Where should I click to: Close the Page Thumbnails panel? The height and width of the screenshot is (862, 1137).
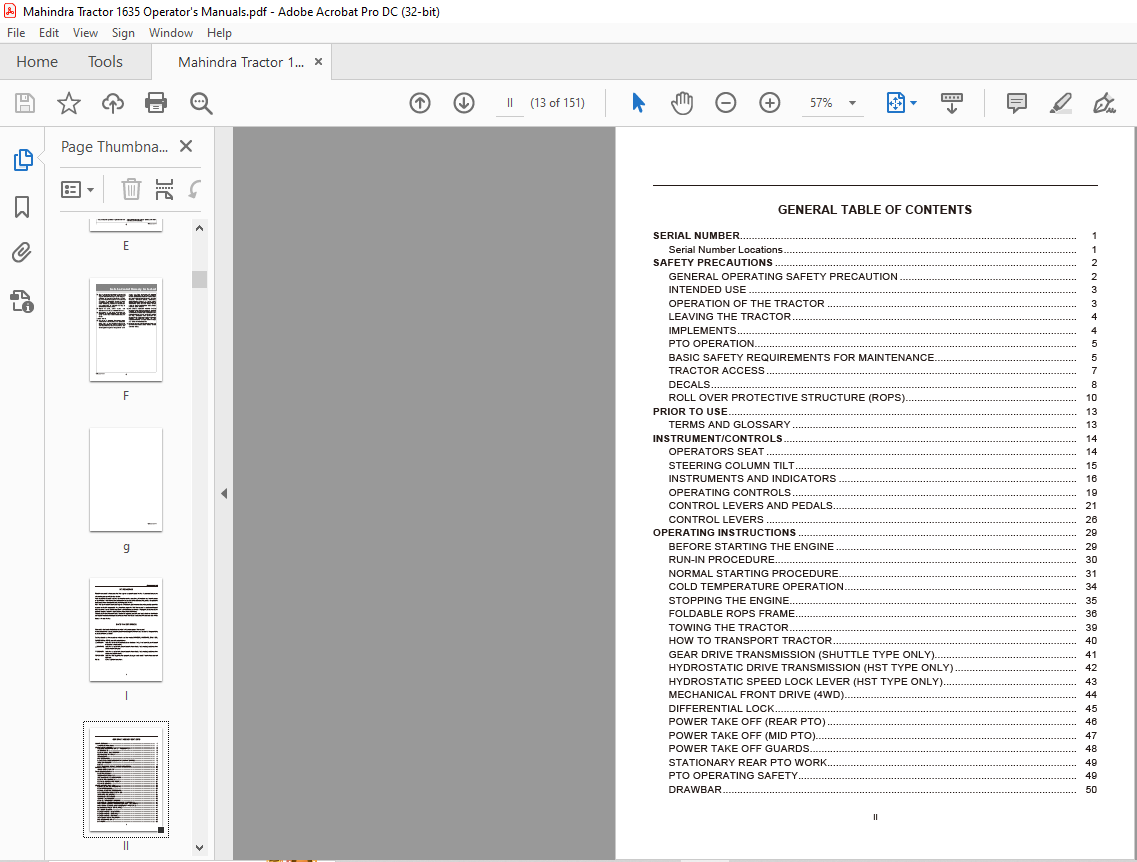point(186,146)
